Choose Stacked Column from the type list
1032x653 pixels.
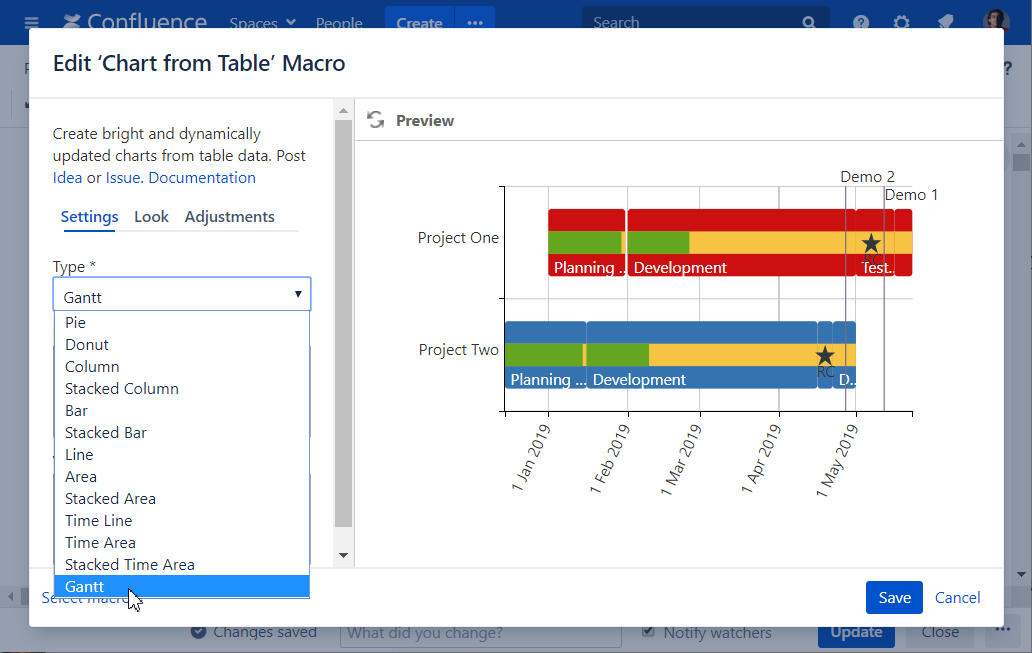(122, 389)
